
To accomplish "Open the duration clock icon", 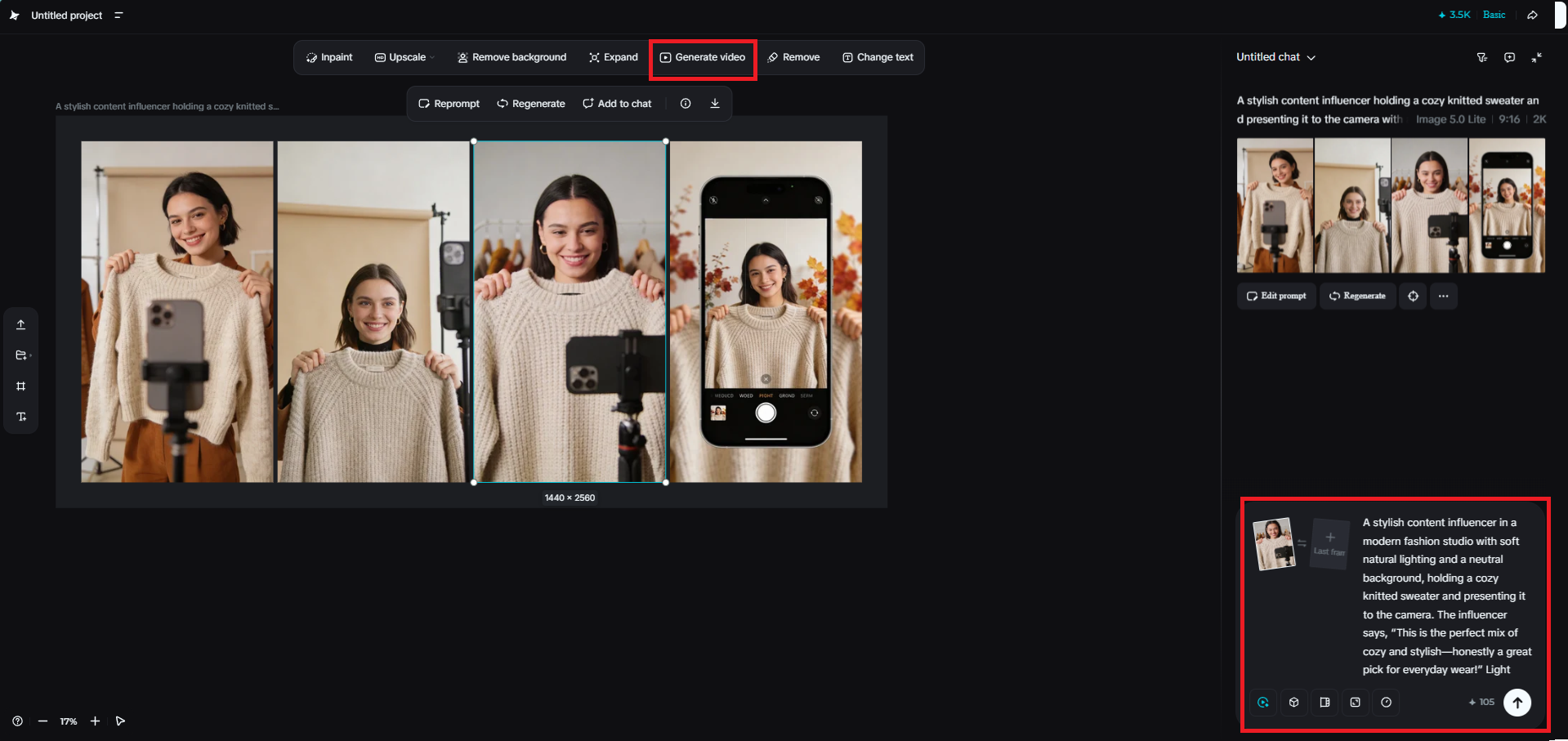I will pyautogui.click(x=1387, y=703).
